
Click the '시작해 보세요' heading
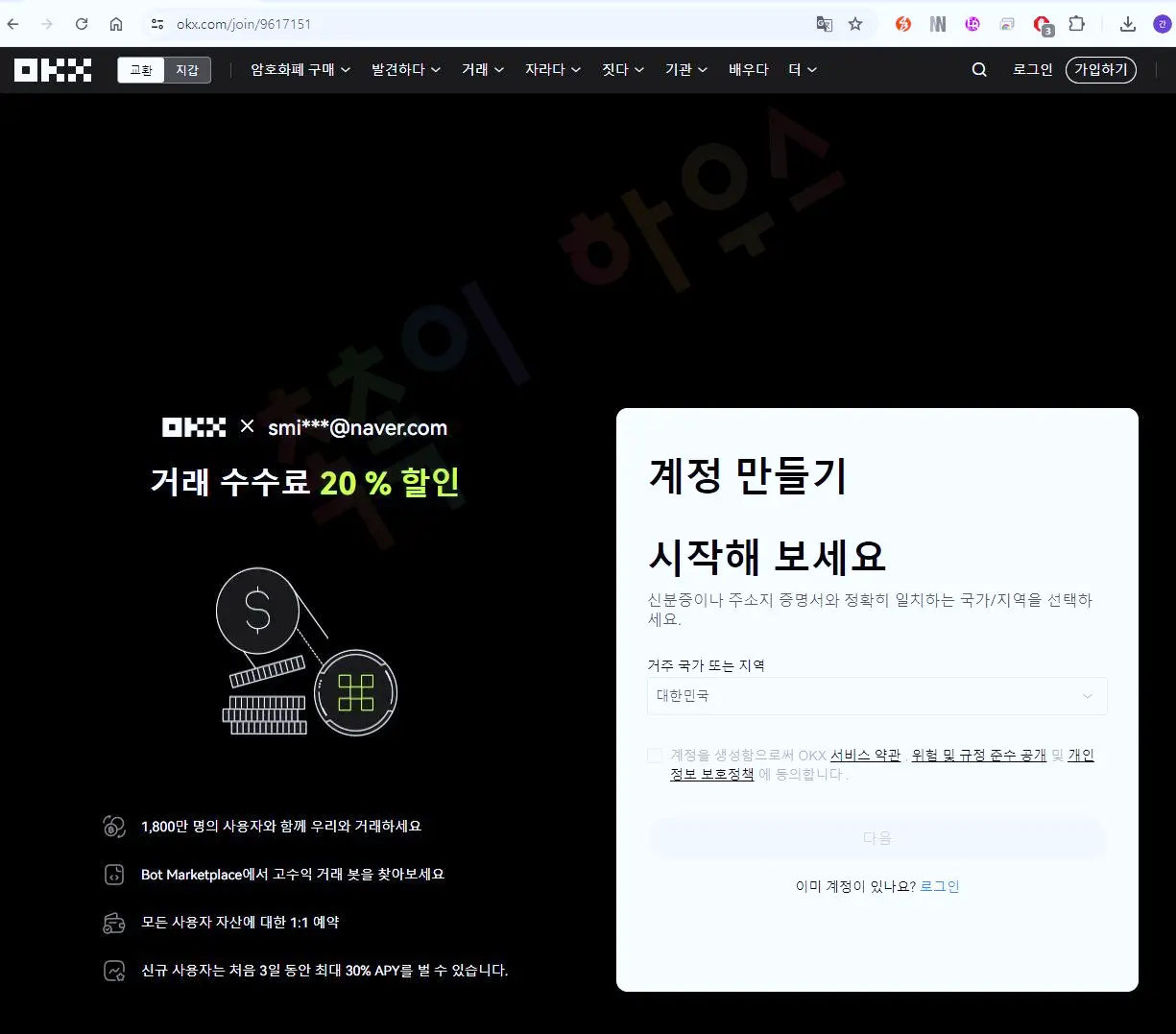[x=767, y=557]
